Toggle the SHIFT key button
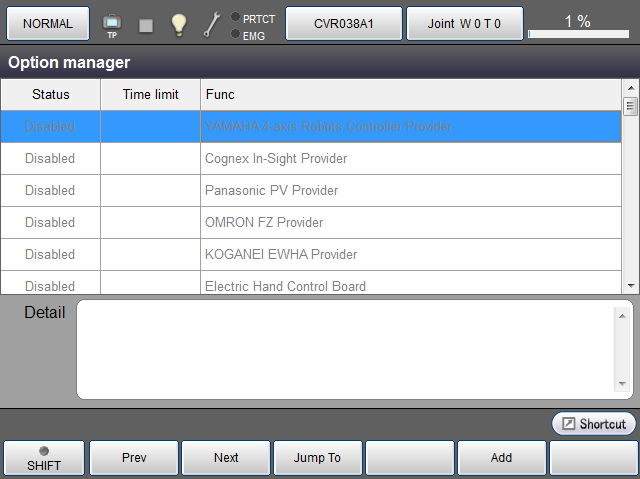The image size is (640, 479). 43,458
